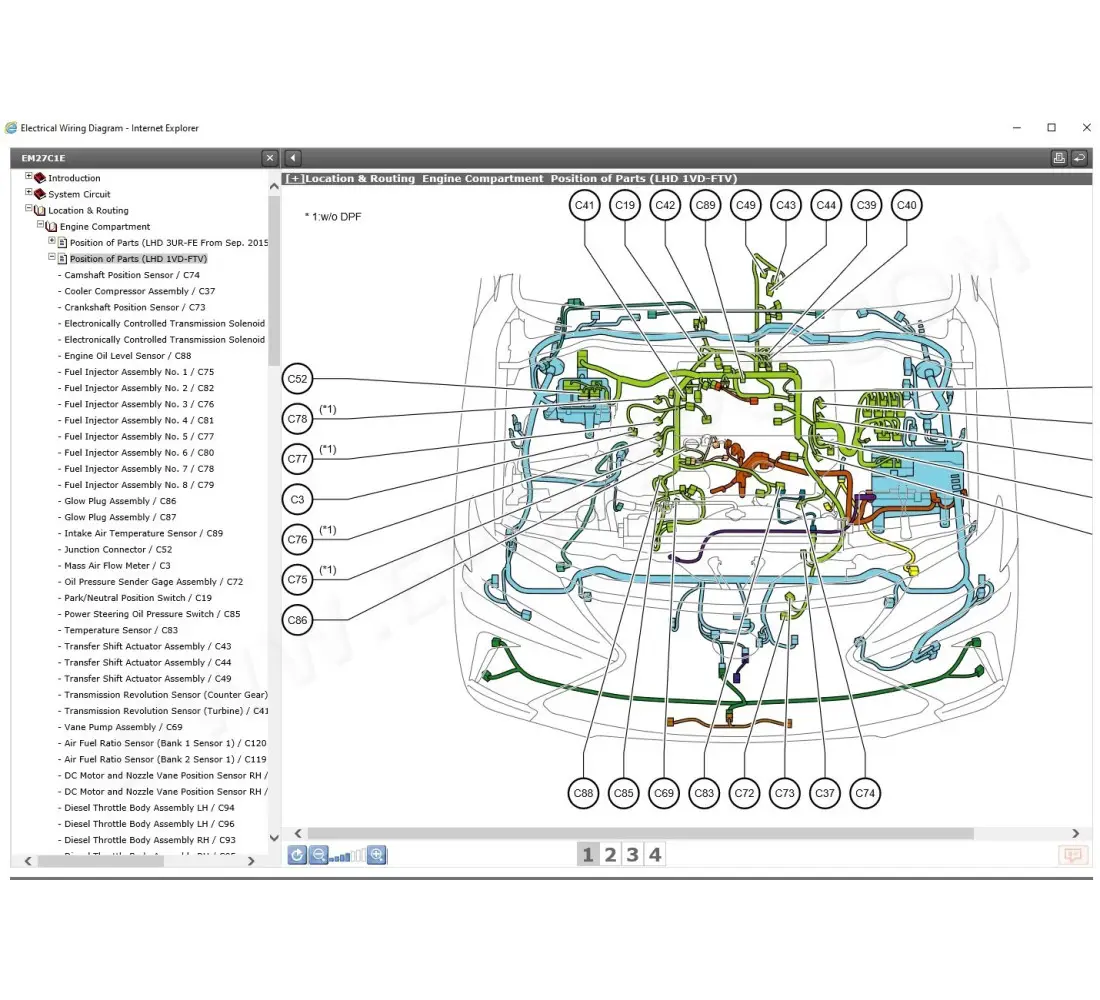Image resolution: width=1100 pixels, height=1000 pixels.
Task: Click the C52 connector label on diagram
Action: click(298, 379)
